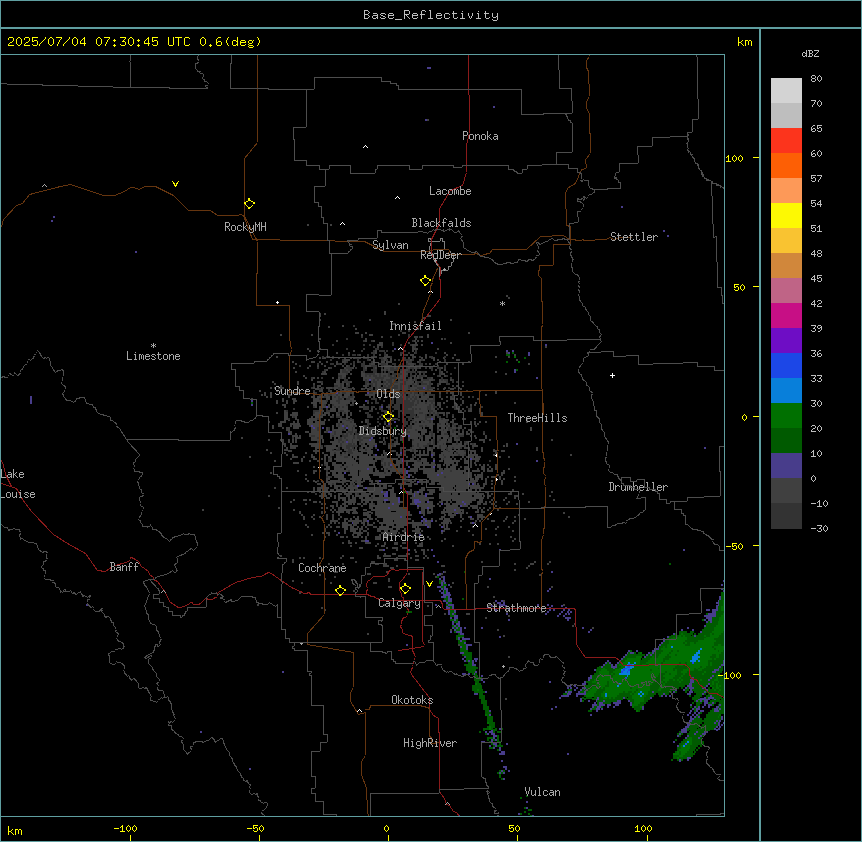
Task: Pick the 54 dBZ yellow legend swatch
Action: coord(786,215)
